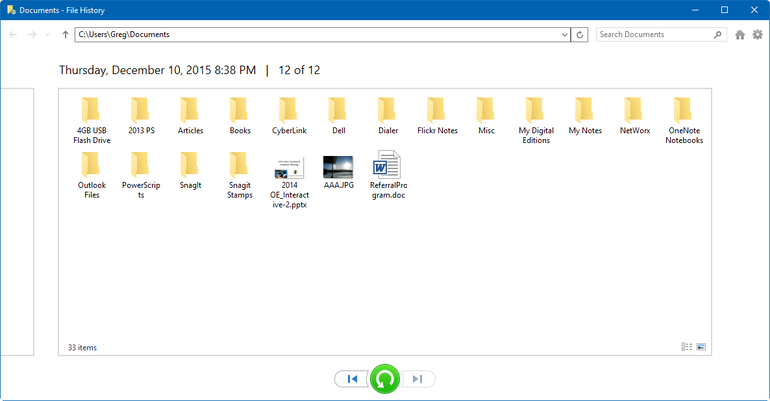The height and width of the screenshot is (401, 770).
Task: Expand the address bar history dropdown
Action: (x=565, y=35)
